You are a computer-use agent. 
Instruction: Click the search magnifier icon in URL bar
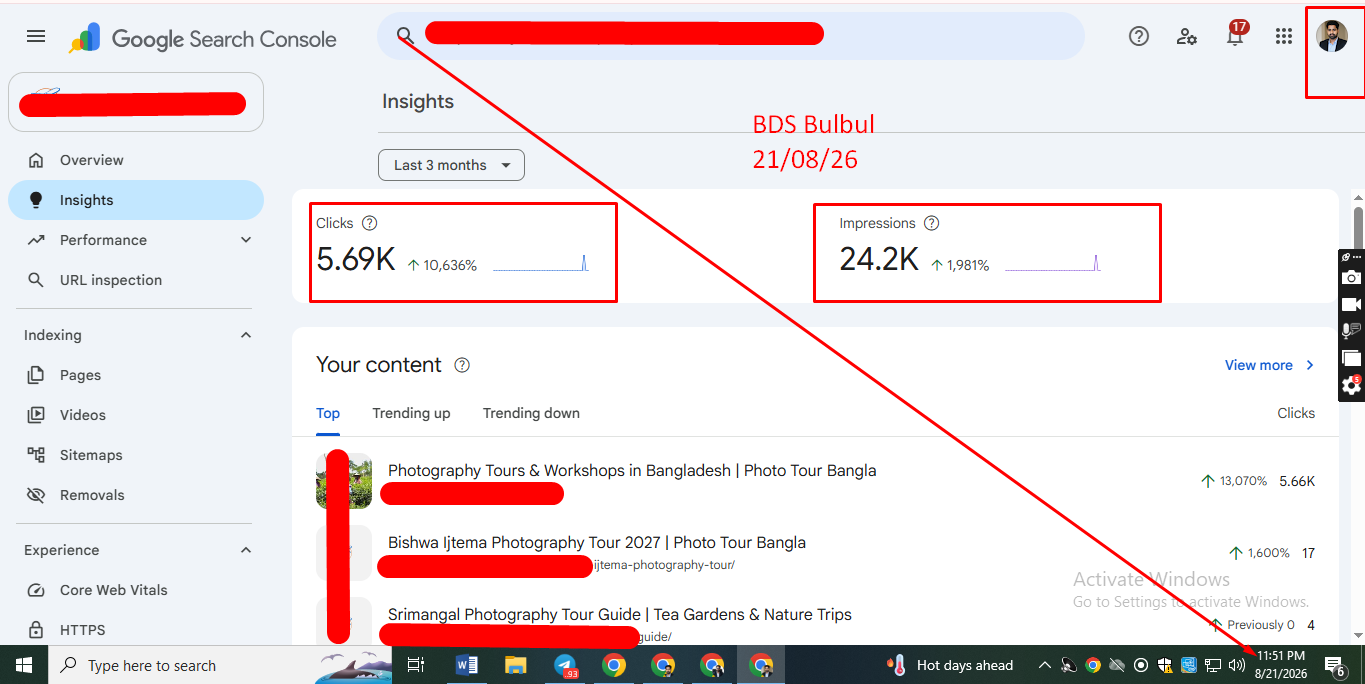(x=405, y=37)
